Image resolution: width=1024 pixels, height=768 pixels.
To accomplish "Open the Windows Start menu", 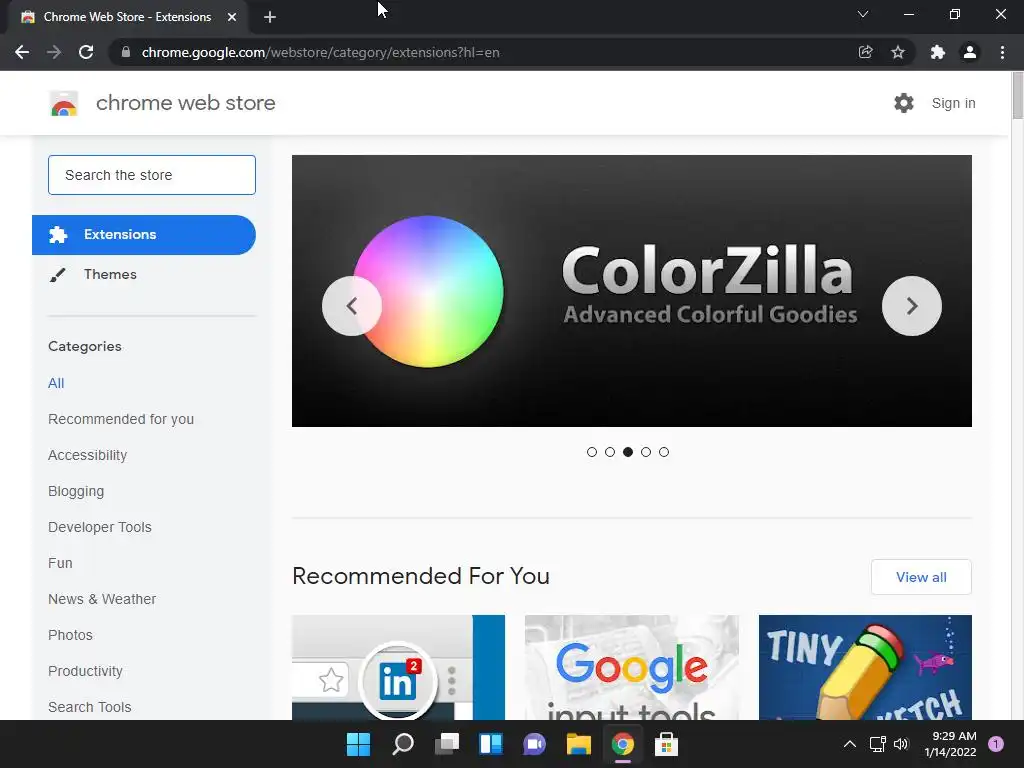I will click(358, 744).
